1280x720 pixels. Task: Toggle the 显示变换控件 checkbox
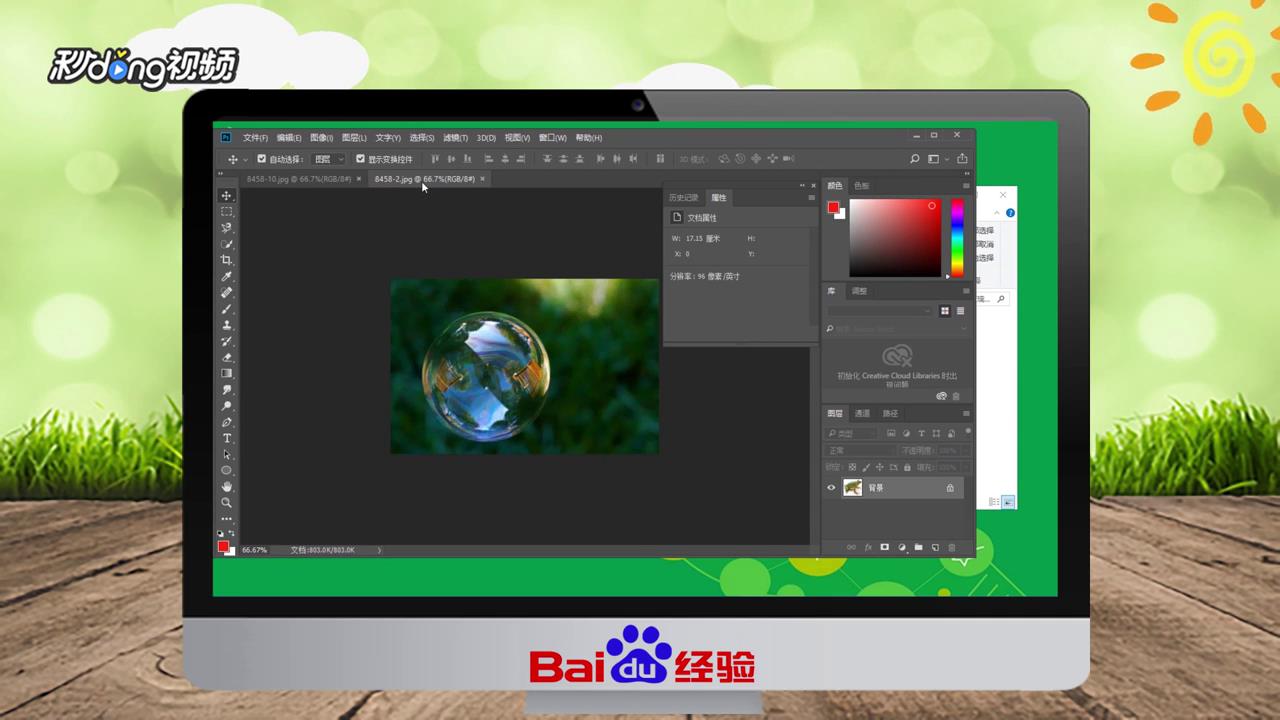point(361,159)
